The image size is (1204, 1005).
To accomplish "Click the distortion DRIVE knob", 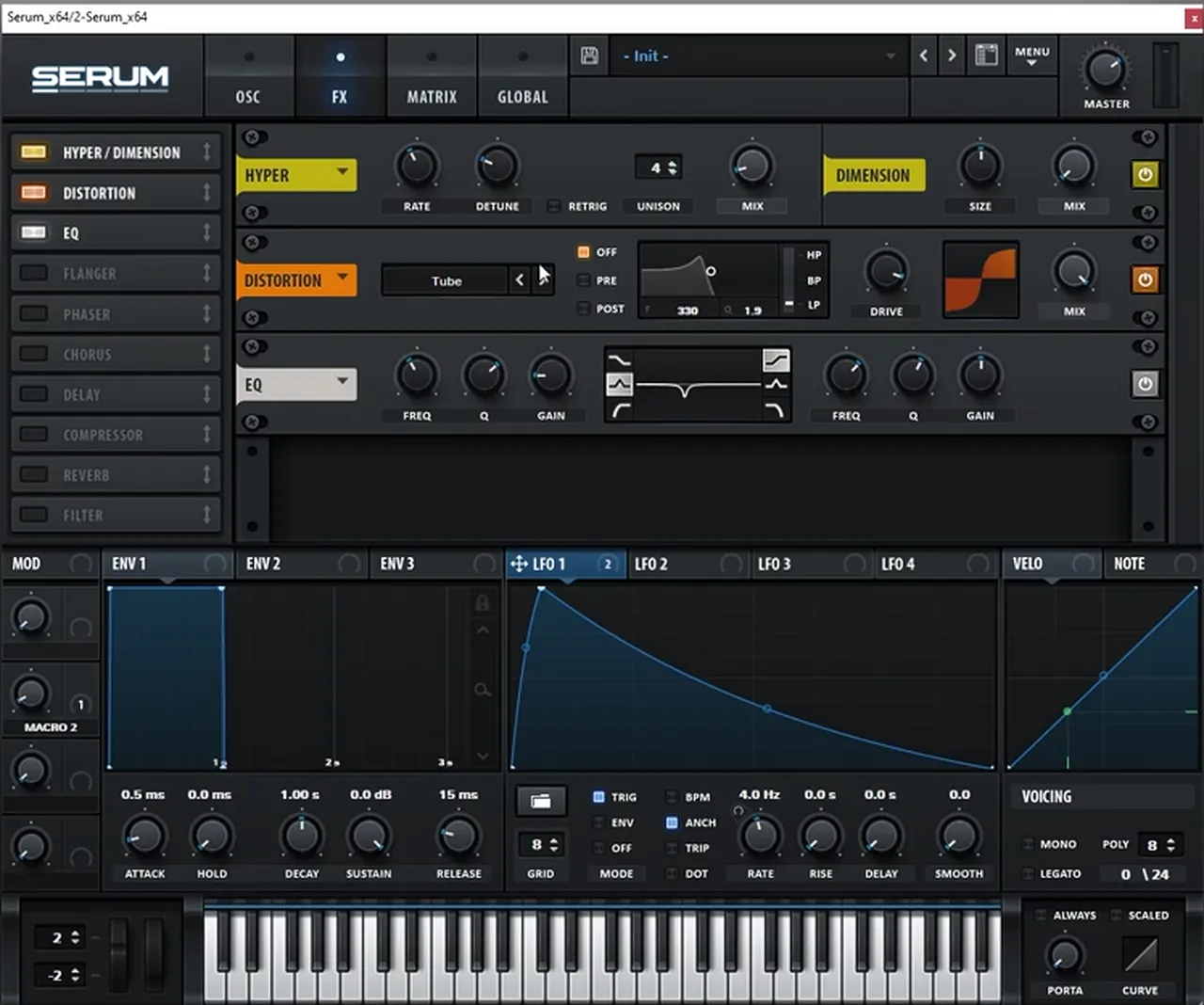I will pyautogui.click(x=886, y=272).
